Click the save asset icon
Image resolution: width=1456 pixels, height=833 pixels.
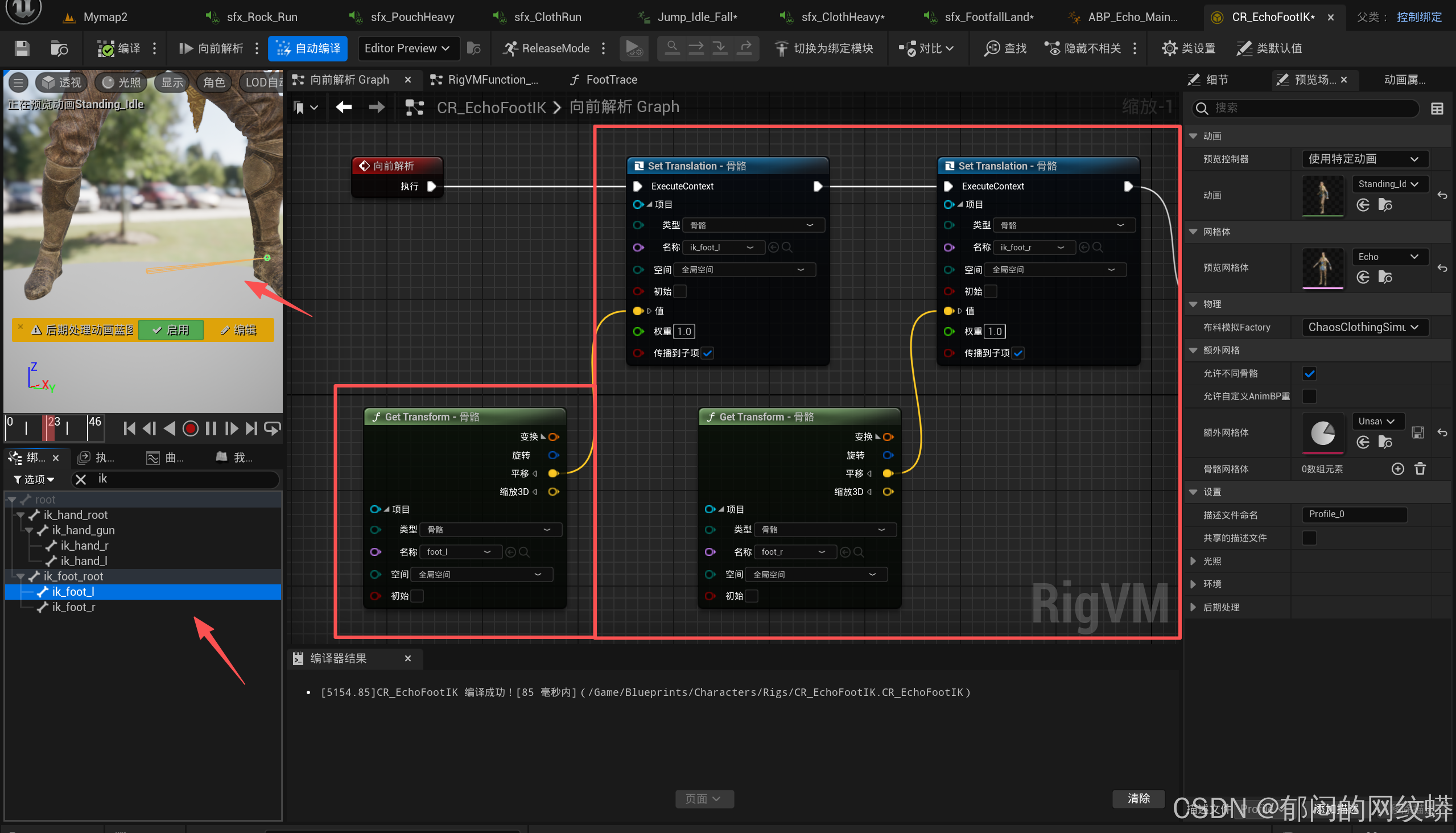pyautogui.click(x=22, y=48)
